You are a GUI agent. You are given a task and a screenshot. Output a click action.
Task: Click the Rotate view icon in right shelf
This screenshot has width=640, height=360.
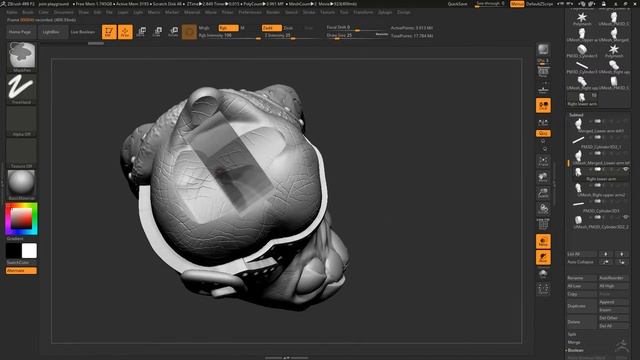pyautogui.click(x=543, y=209)
